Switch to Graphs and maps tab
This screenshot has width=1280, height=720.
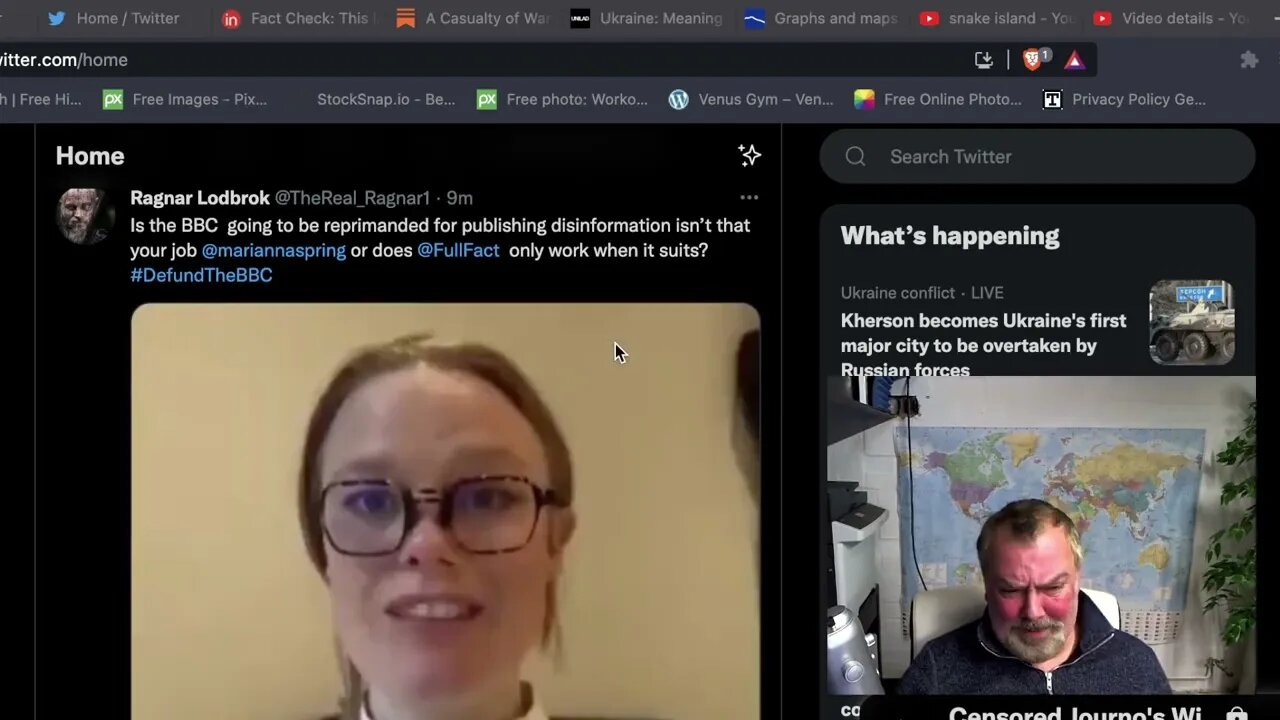tap(822, 18)
